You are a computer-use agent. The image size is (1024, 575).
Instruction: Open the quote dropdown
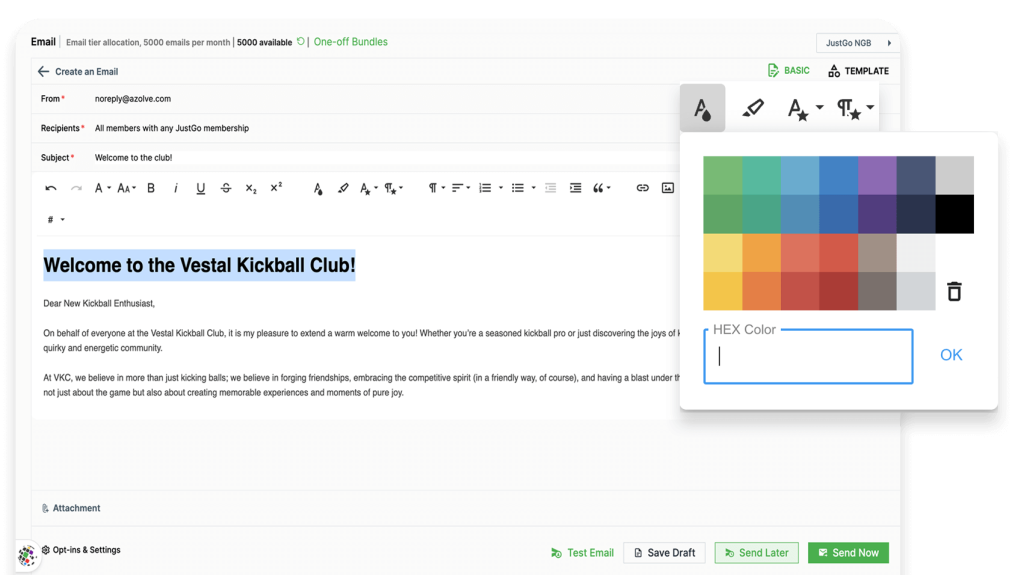[x=601, y=188]
